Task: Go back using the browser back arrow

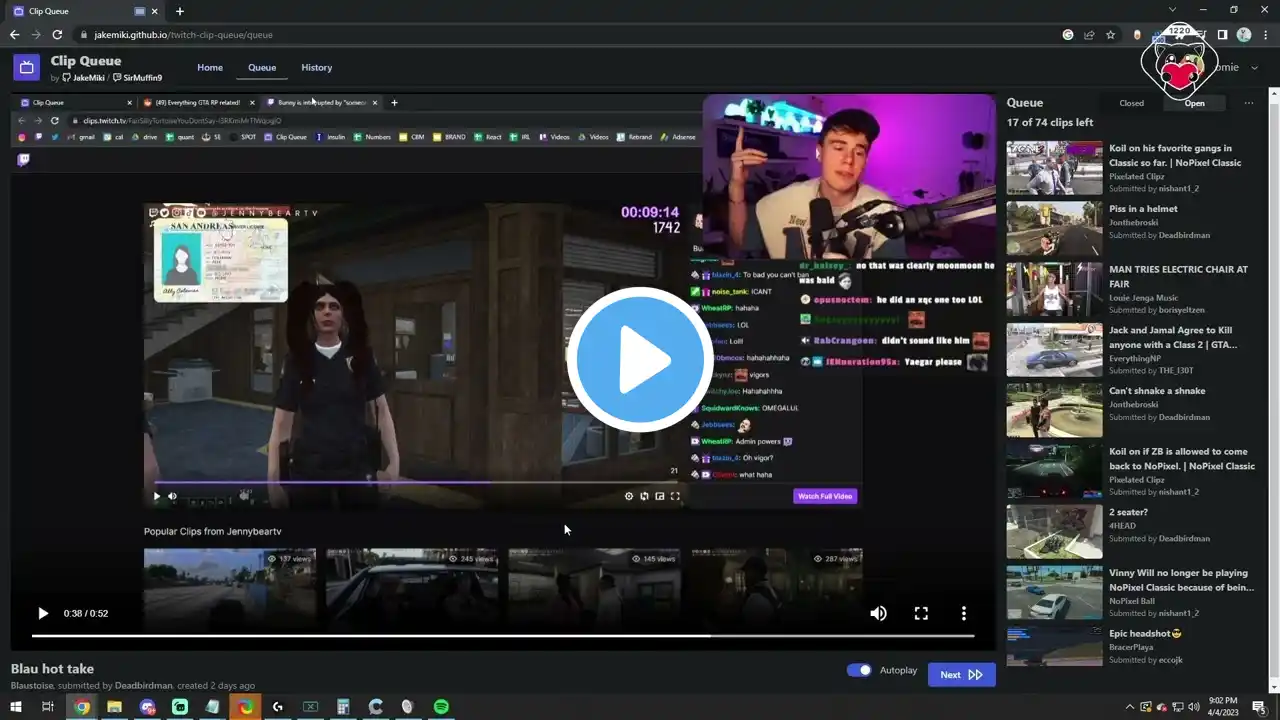Action: coord(15,35)
